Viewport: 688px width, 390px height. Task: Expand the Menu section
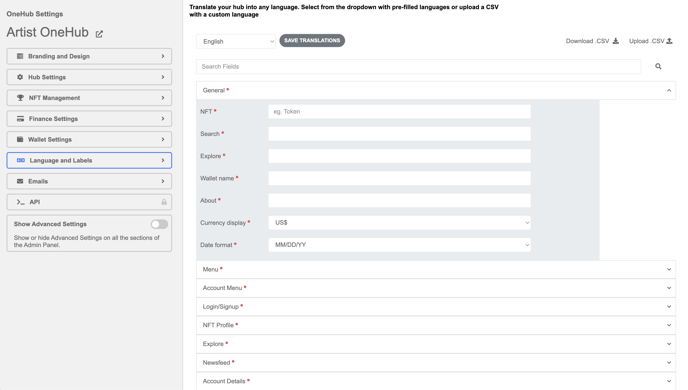point(436,269)
